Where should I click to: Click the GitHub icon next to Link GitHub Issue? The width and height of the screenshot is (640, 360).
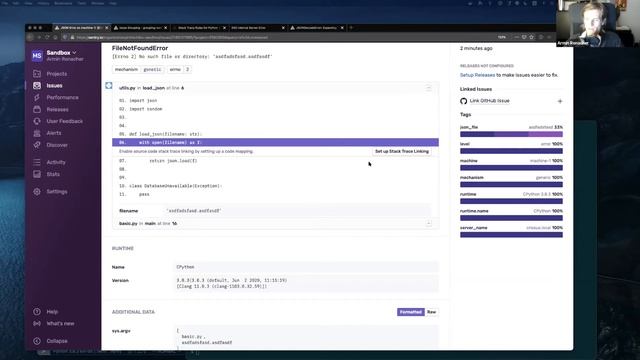(x=464, y=101)
